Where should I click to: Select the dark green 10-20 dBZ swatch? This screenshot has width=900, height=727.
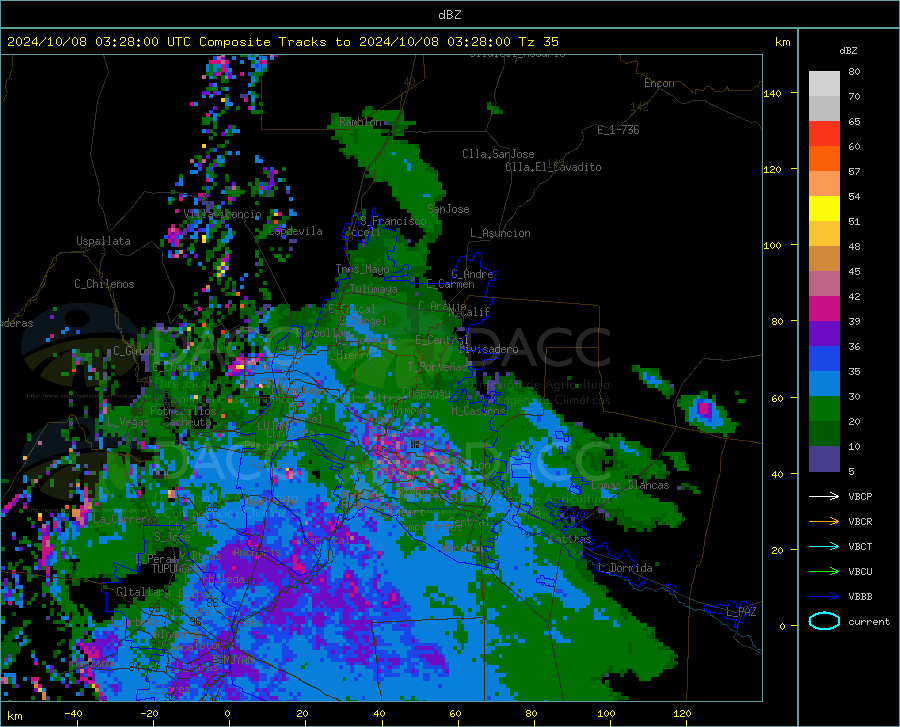tap(824, 434)
